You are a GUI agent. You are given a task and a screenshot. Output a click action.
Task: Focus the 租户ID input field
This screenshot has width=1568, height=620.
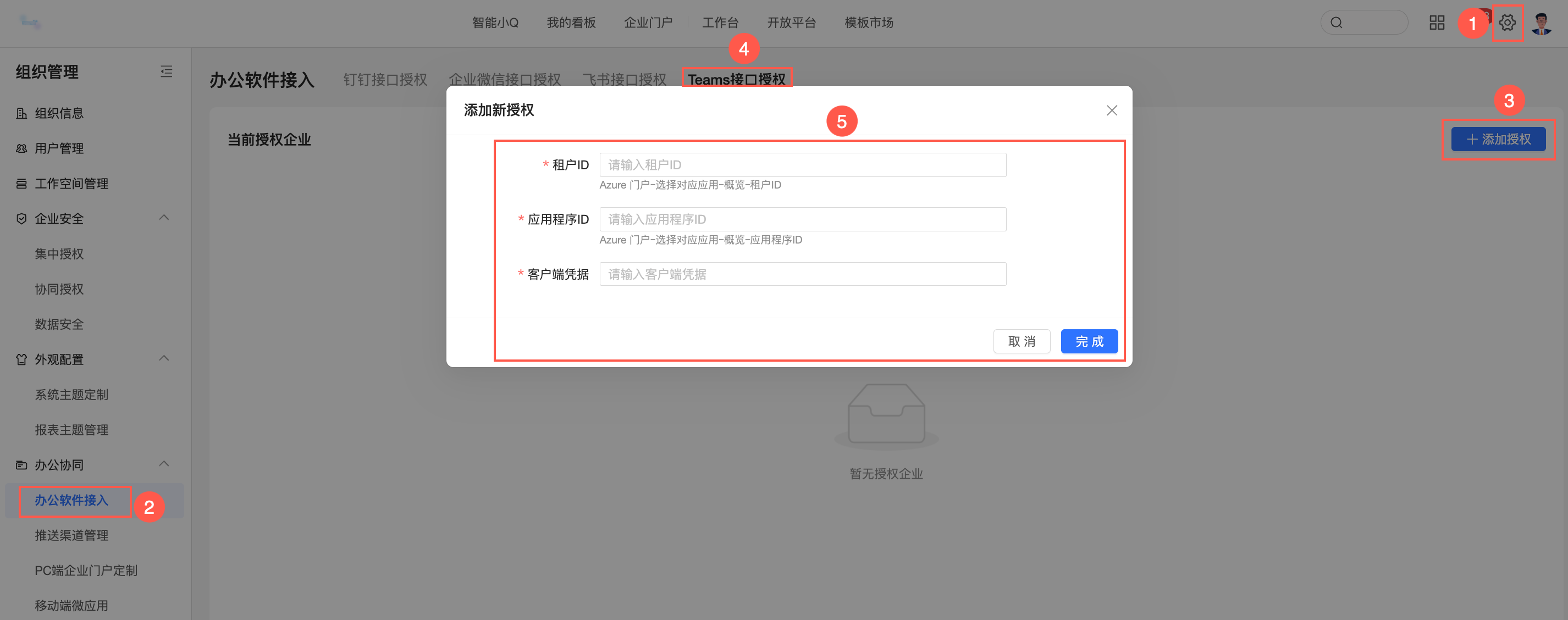point(802,165)
